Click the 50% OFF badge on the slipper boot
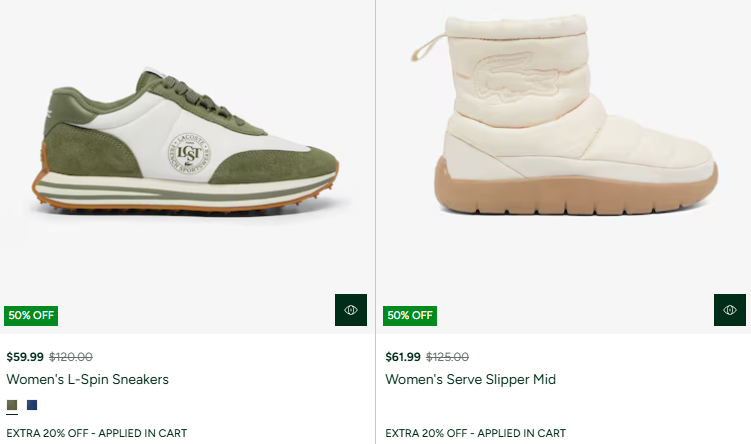Viewport: 751px width, 444px height. pos(410,315)
